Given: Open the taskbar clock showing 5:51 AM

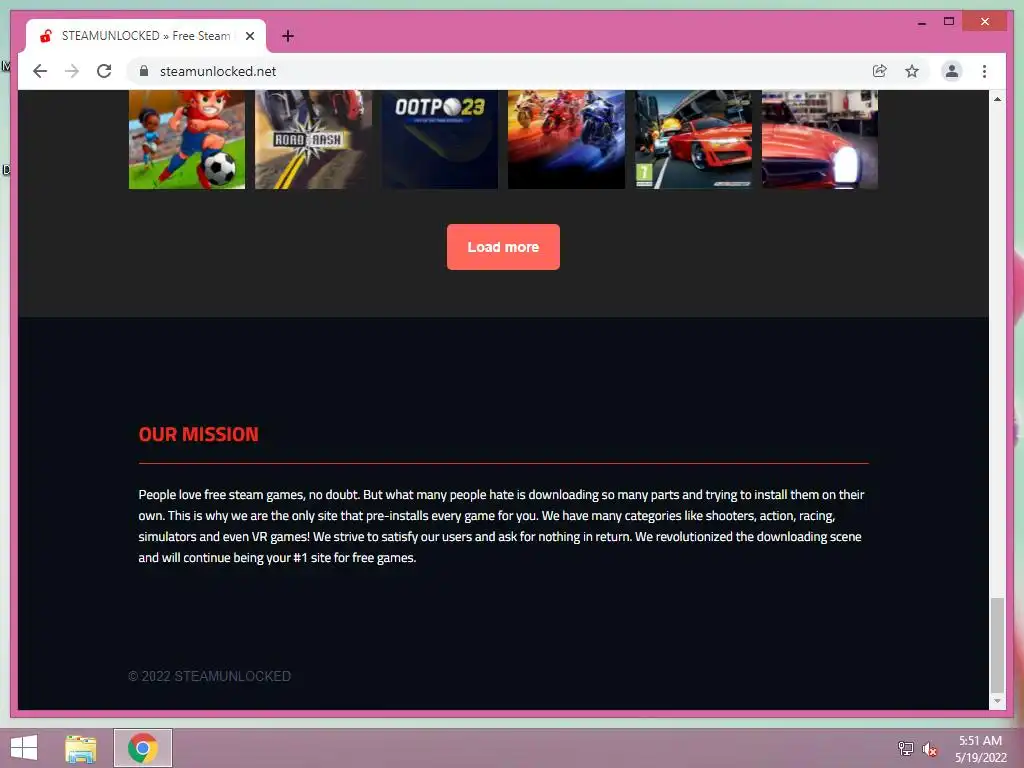Looking at the screenshot, I should [981, 749].
